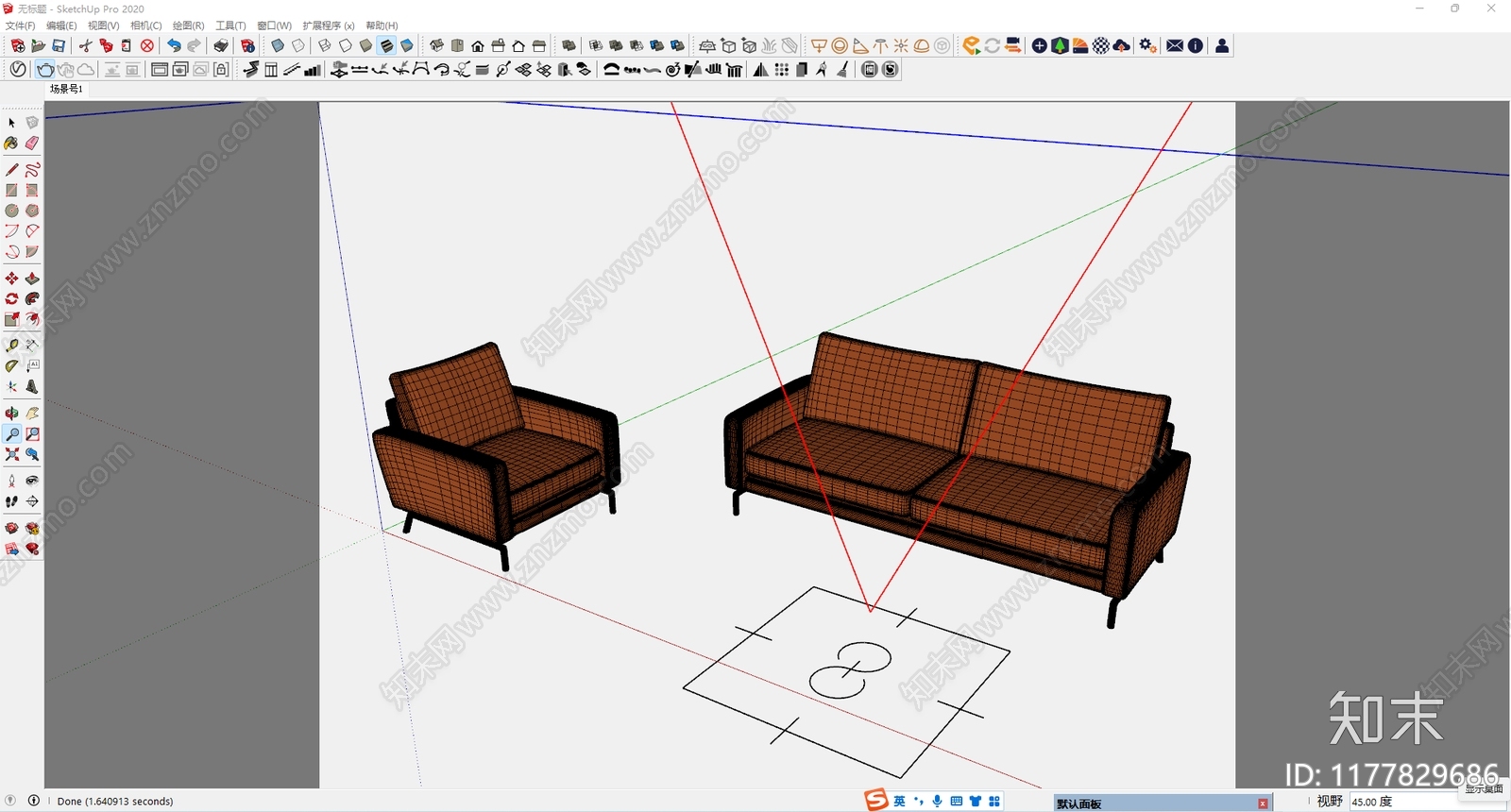
Task: Switch to Monochrome face style
Action: point(407,45)
